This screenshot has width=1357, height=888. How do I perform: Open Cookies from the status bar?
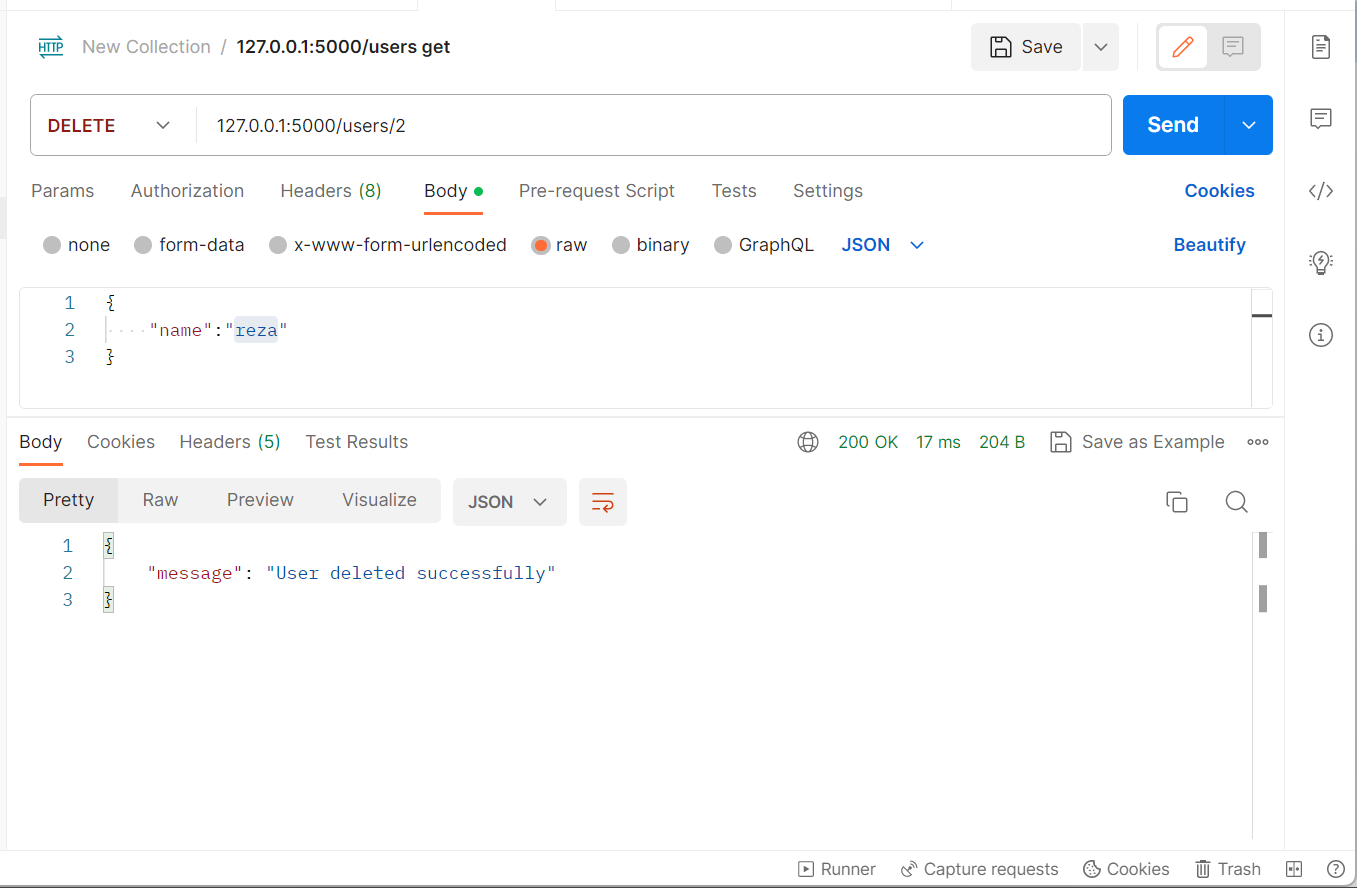click(x=1126, y=869)
